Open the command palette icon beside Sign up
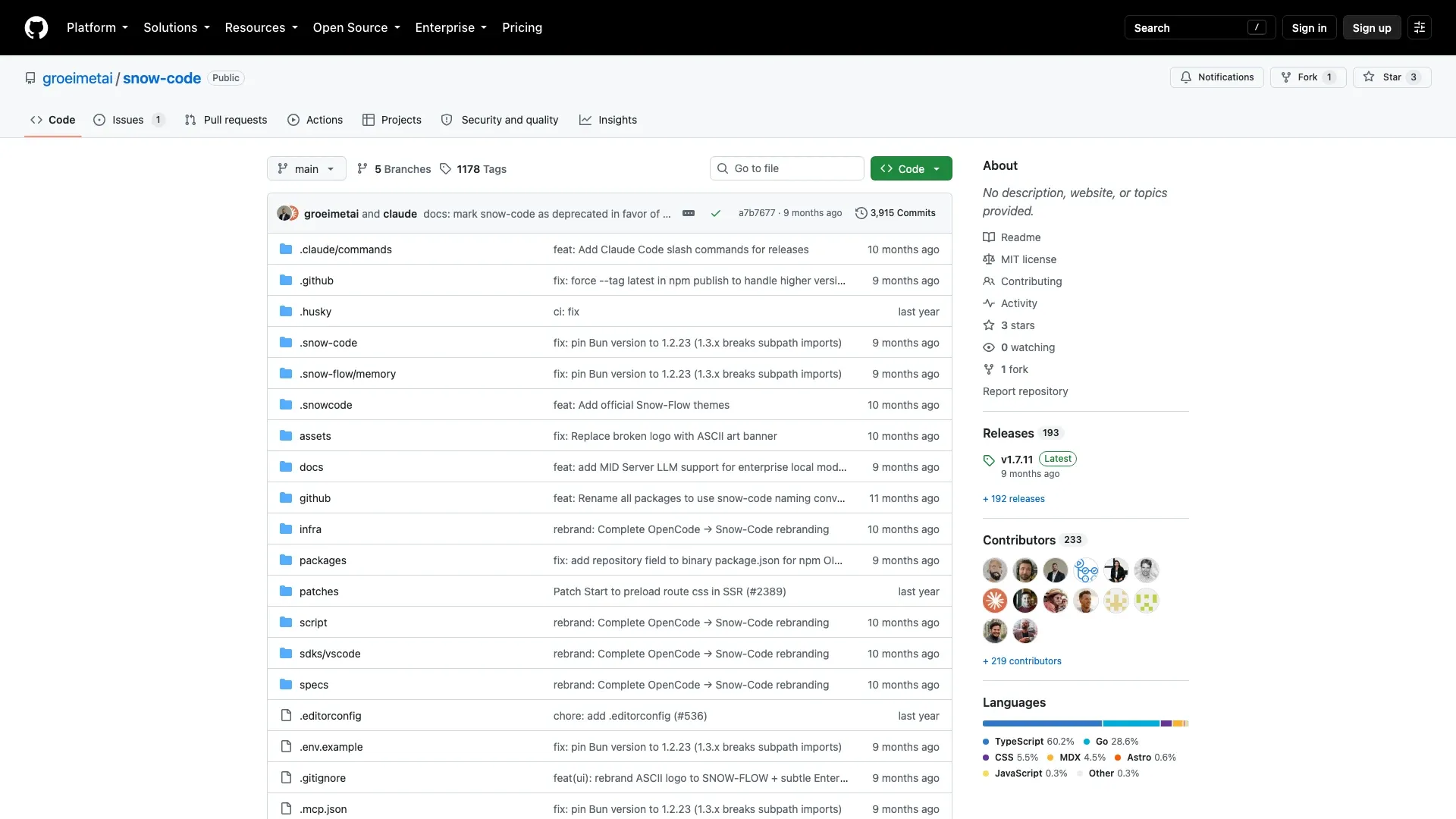Viewport: 1456px width, 819px height. 1420,27
